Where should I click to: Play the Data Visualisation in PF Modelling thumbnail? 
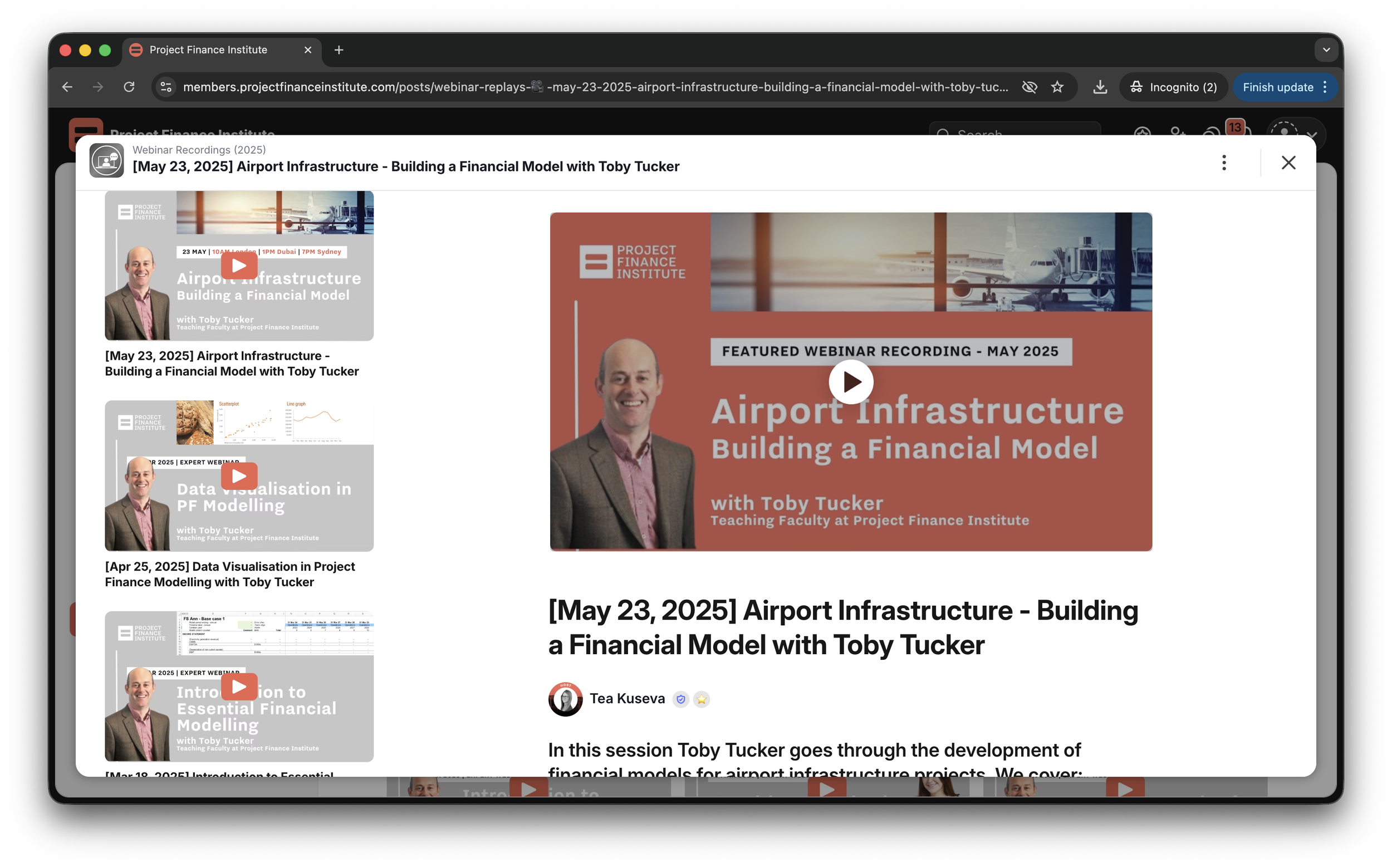239,476
